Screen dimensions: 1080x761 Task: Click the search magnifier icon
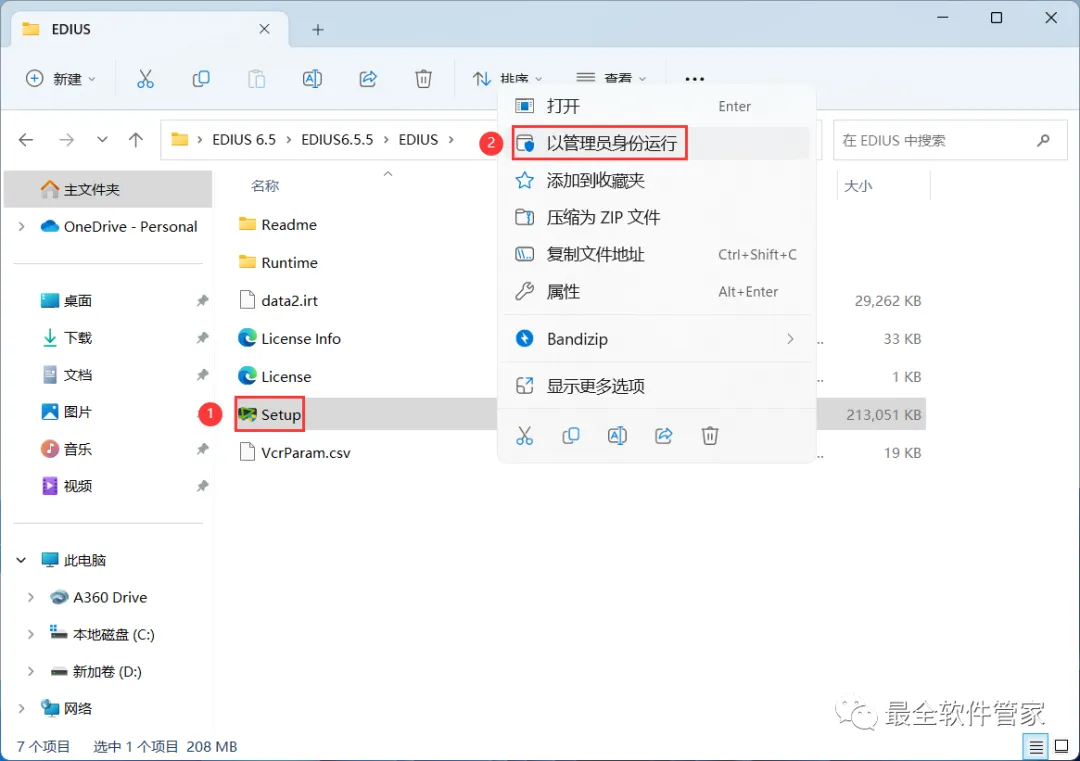point(1043,140)
